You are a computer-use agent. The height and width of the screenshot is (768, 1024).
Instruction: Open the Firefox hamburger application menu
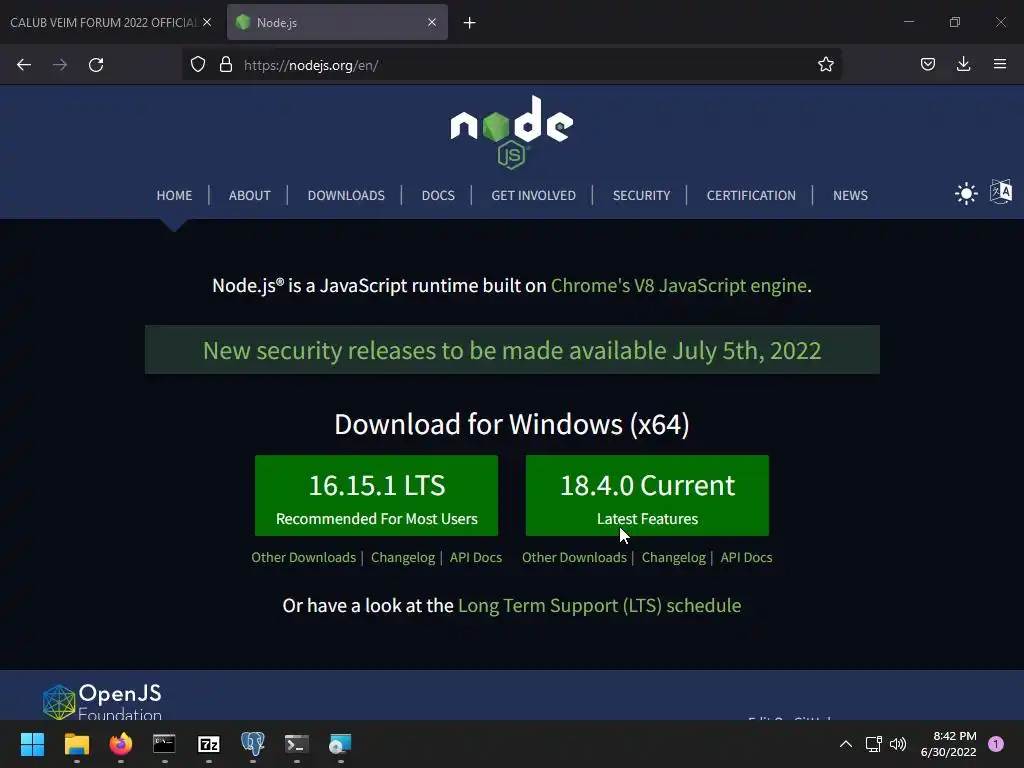pyautogui.click(x=1000, y=64)
